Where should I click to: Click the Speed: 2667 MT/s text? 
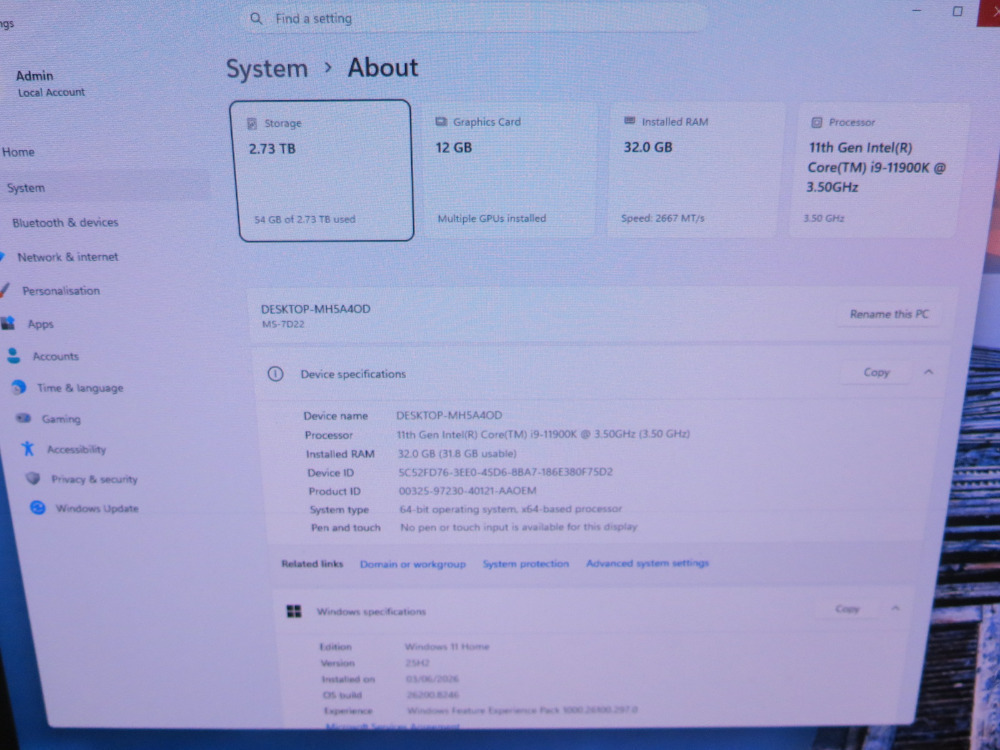pos(663,218)
